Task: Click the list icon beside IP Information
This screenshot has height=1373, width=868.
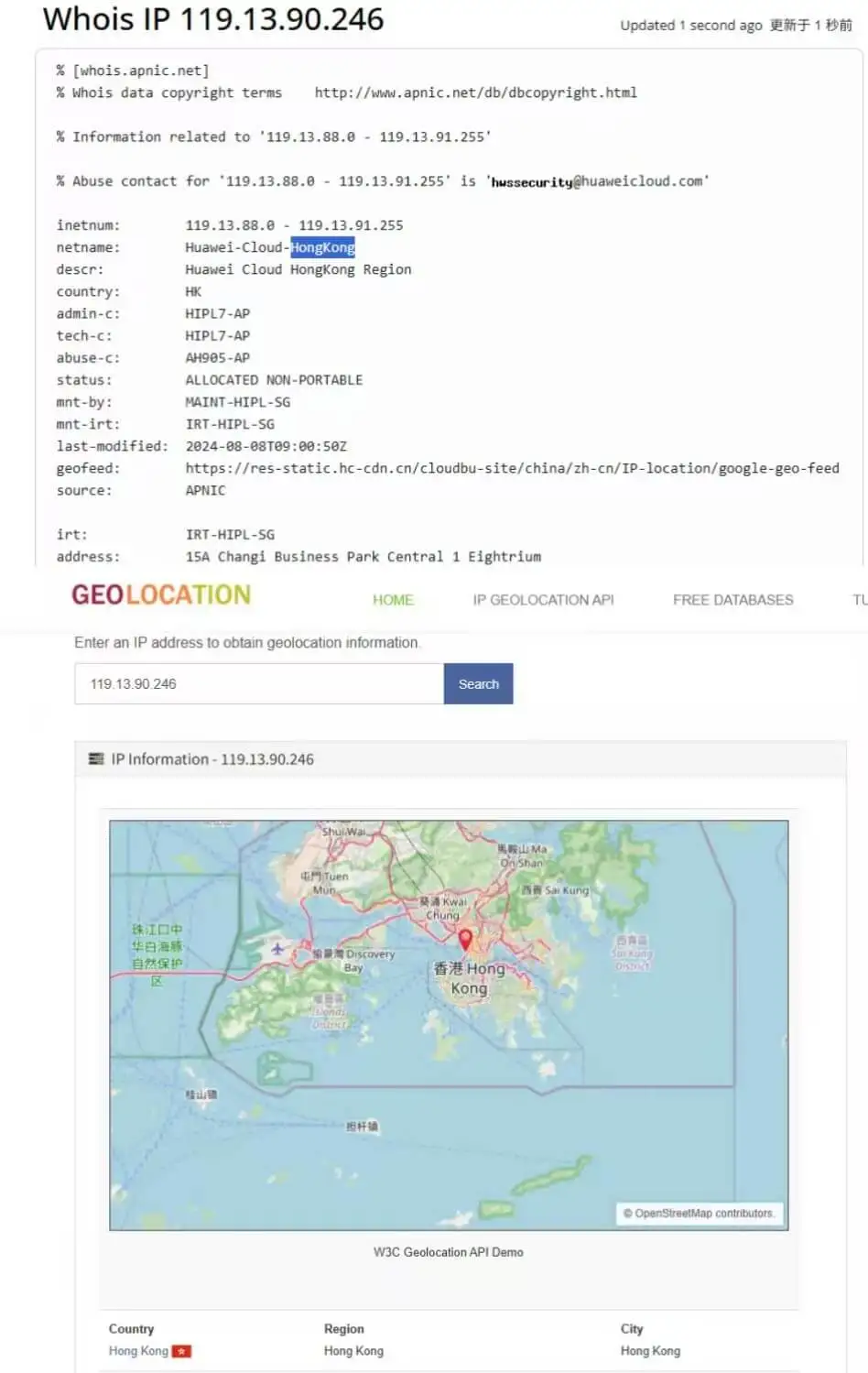Action: pos(95,758)
